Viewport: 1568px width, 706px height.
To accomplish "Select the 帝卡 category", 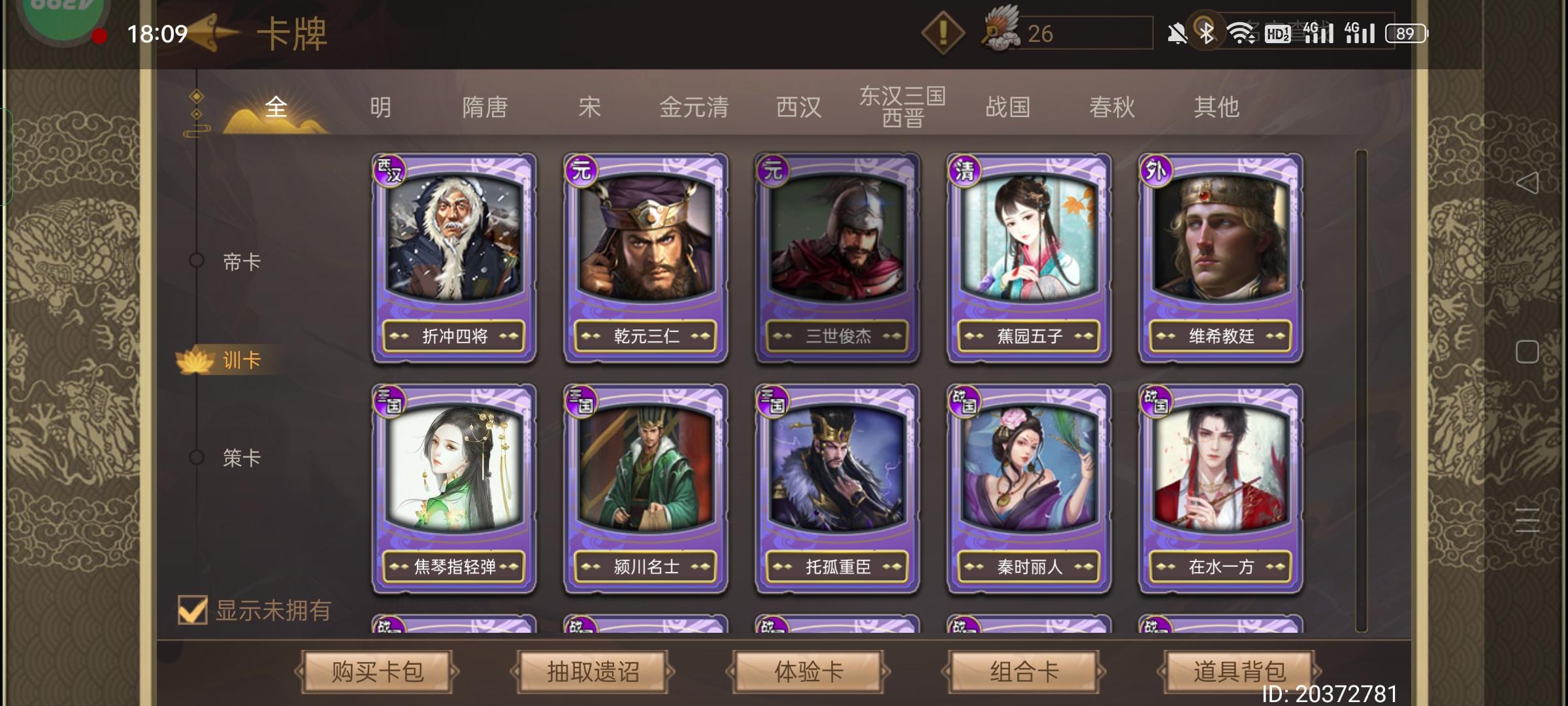I will point(242,261).
